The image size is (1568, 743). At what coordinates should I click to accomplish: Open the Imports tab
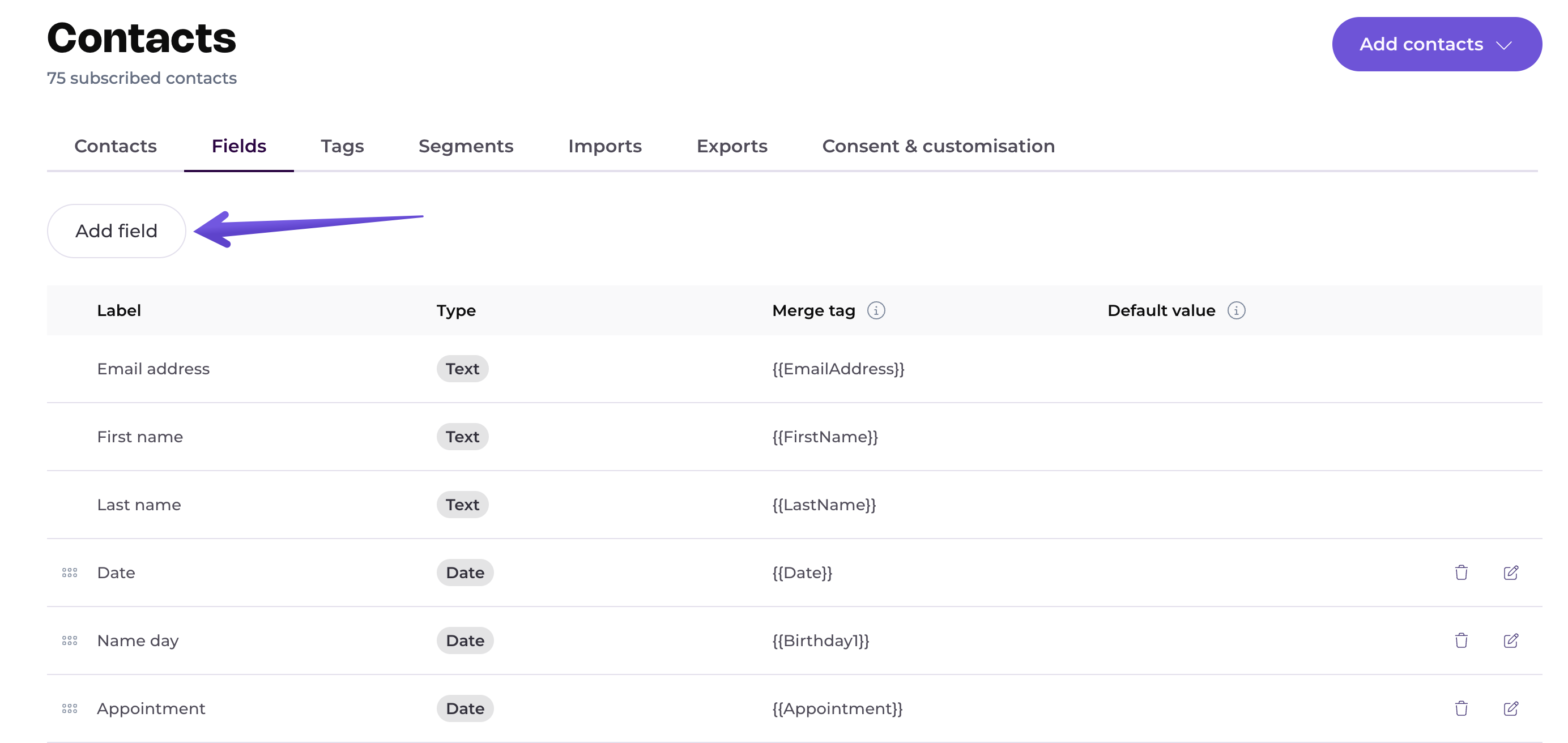click(x=604, y=146)
